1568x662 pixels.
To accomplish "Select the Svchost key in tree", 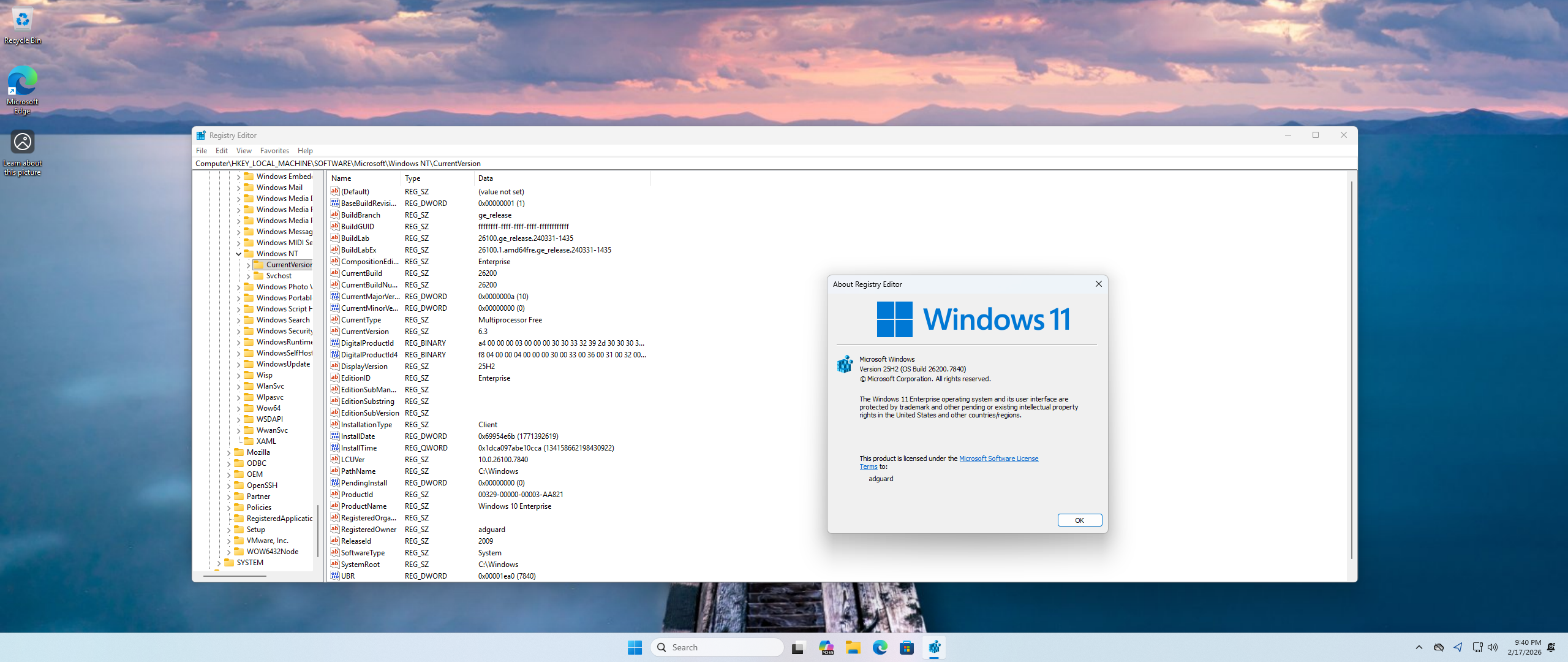I will coord(279,276).
